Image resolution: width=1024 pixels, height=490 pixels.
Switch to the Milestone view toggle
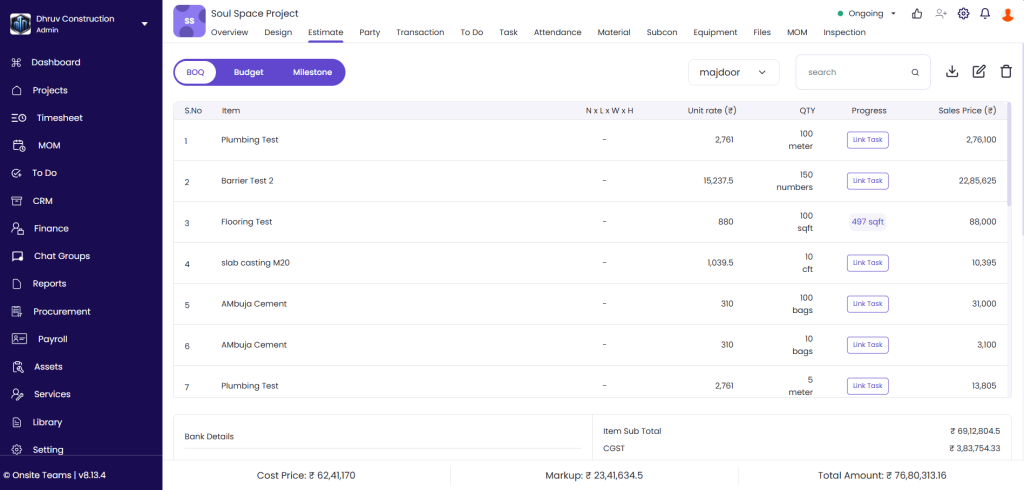[x=312, y=72]
